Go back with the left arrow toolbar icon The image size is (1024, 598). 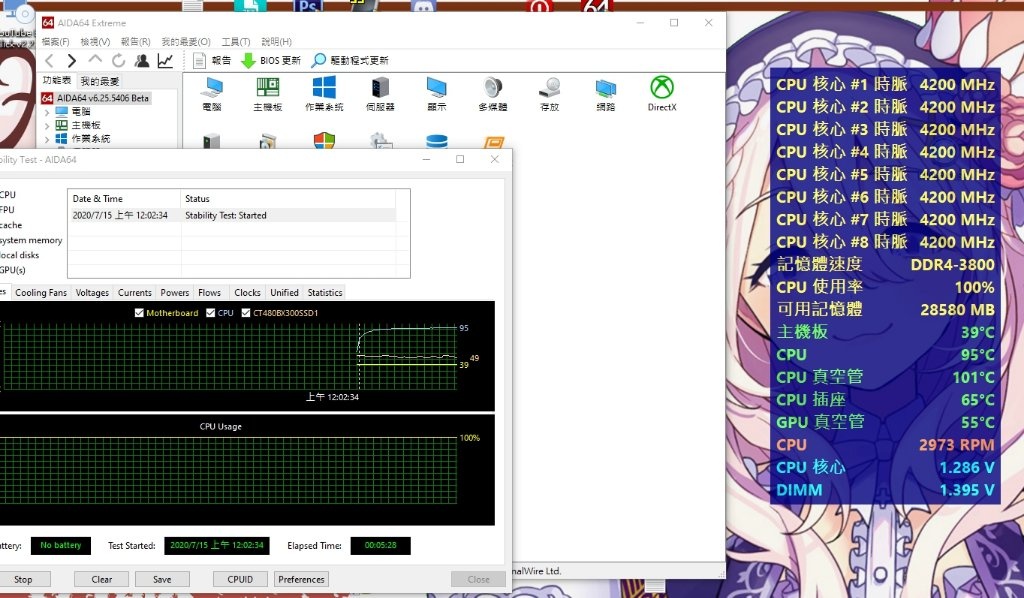[50, 61]
